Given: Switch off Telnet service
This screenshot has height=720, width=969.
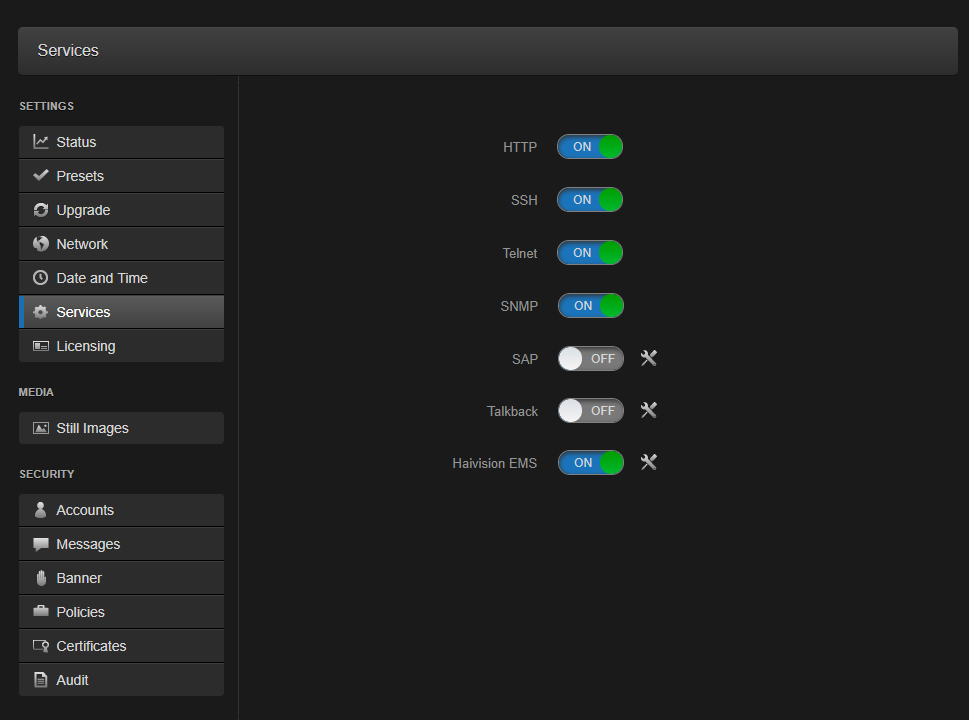Looking at the screenshot, I should [590, 253].
